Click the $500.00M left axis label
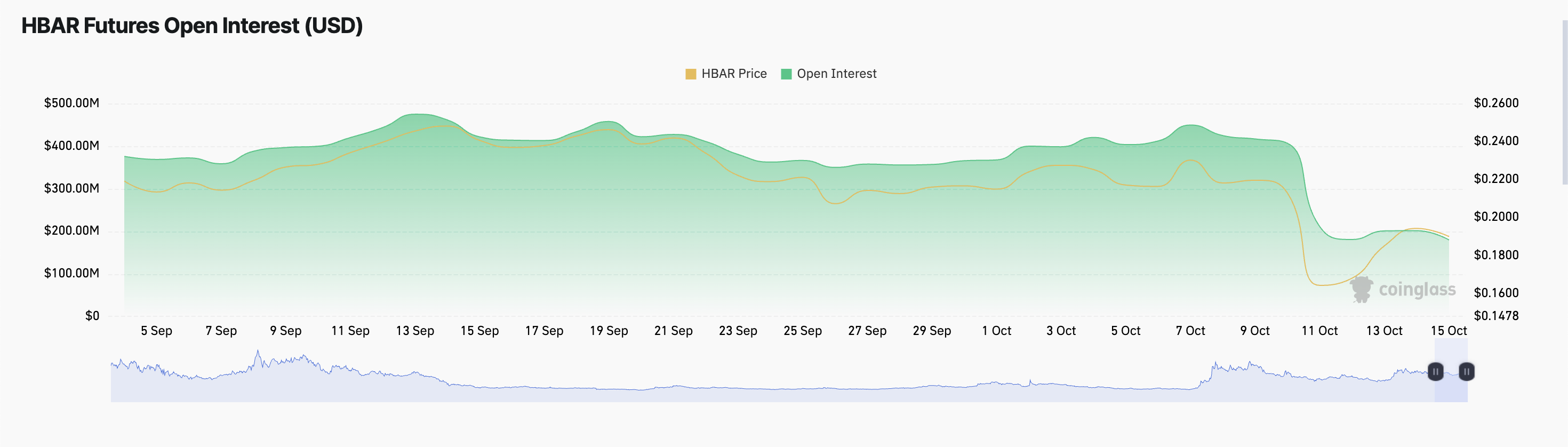Viewport: 1568px width, 447px height. click(71, 103)
